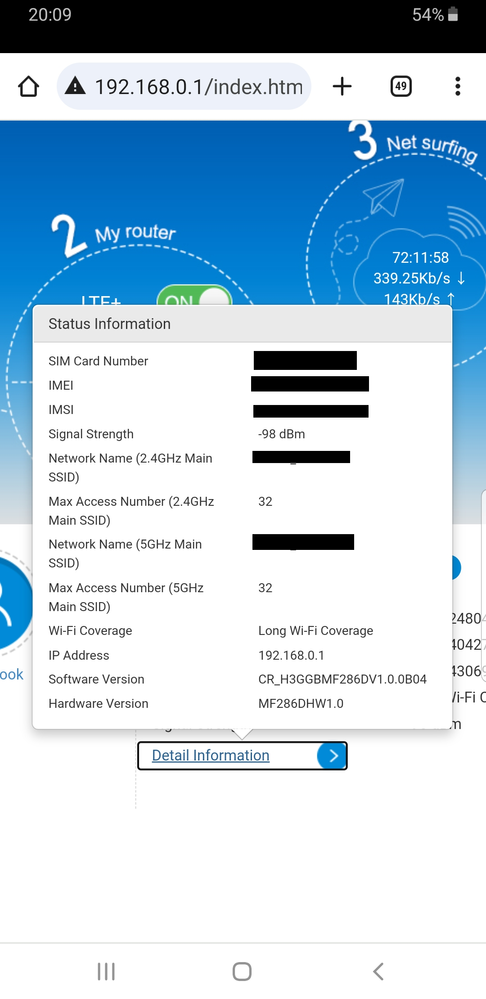Select the address bar URL field

pyautogui.click(x=184, y=86)
